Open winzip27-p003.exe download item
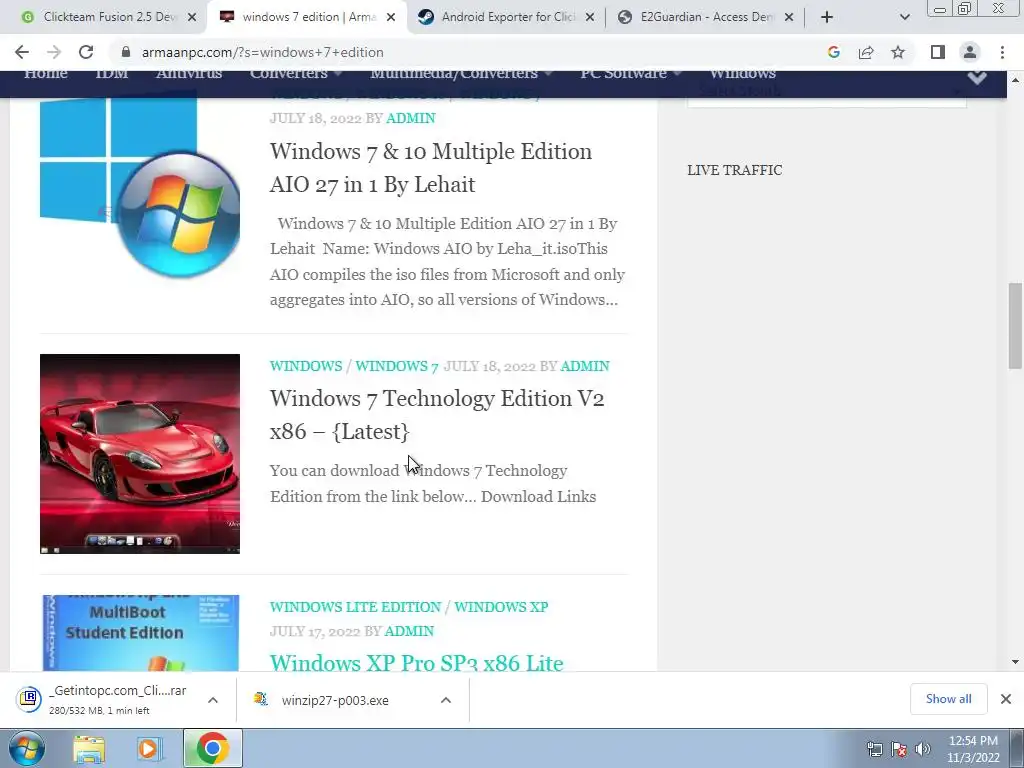Image resolution: width=1024 pixels, height=768 pixels. point(336,700)
